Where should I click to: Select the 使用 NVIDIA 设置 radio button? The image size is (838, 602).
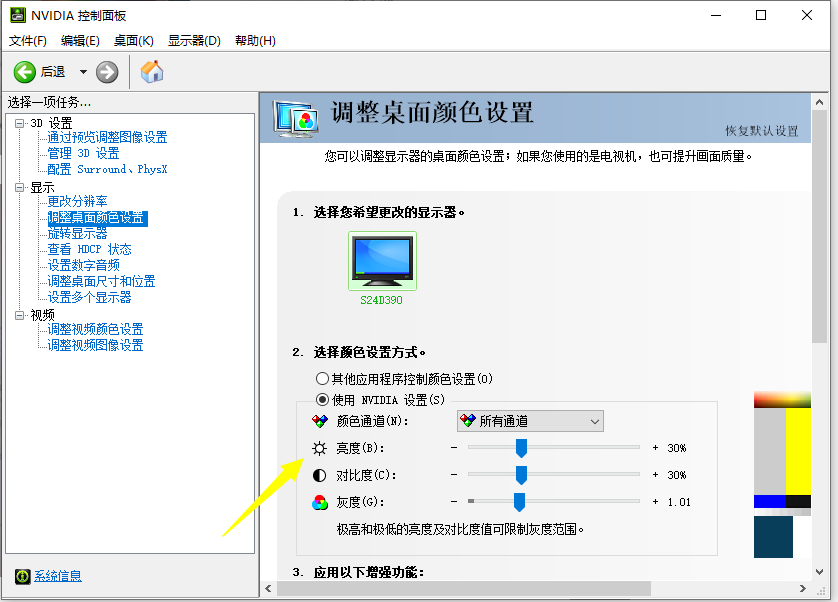click(x=324, y=399)
